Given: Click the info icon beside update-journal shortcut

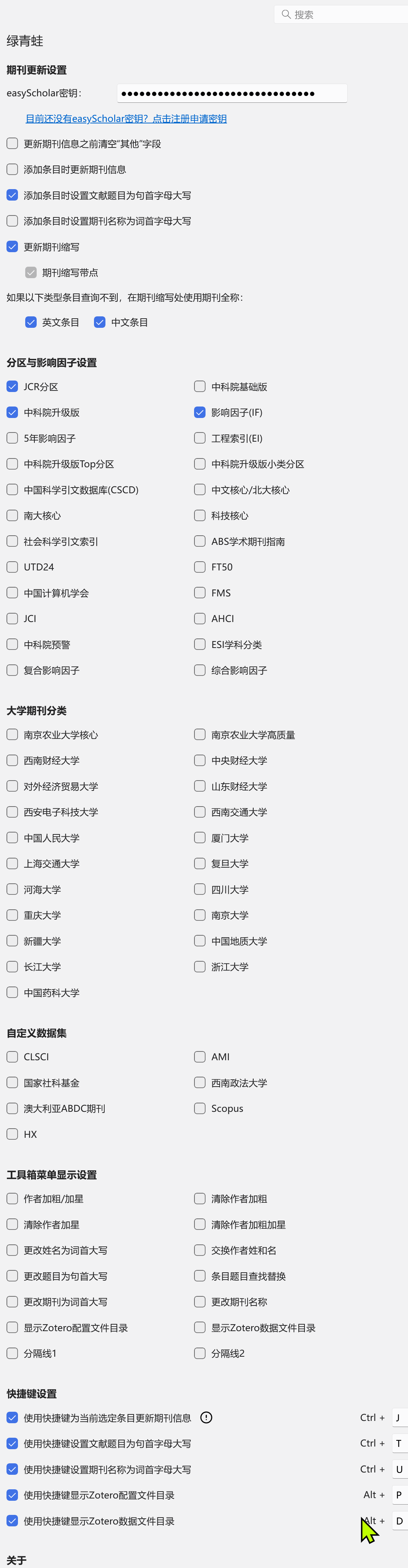Looking at the screenshot, I should click(206, 1417).
